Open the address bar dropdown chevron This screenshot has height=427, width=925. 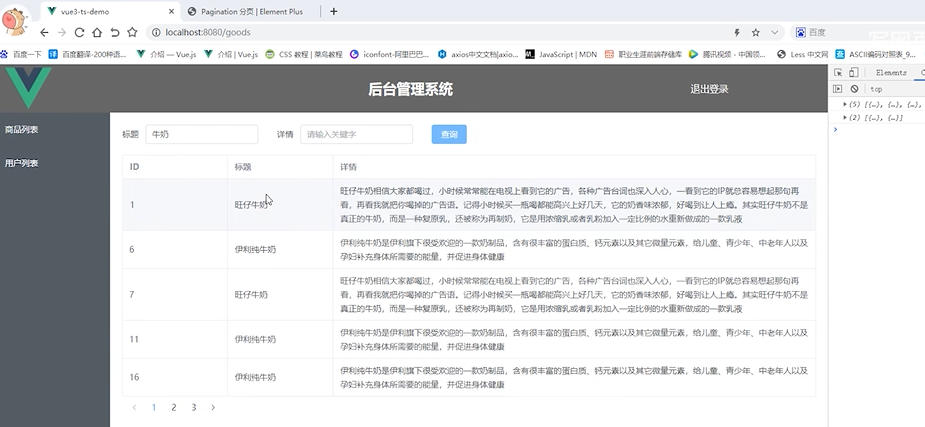tap(775, 32)
